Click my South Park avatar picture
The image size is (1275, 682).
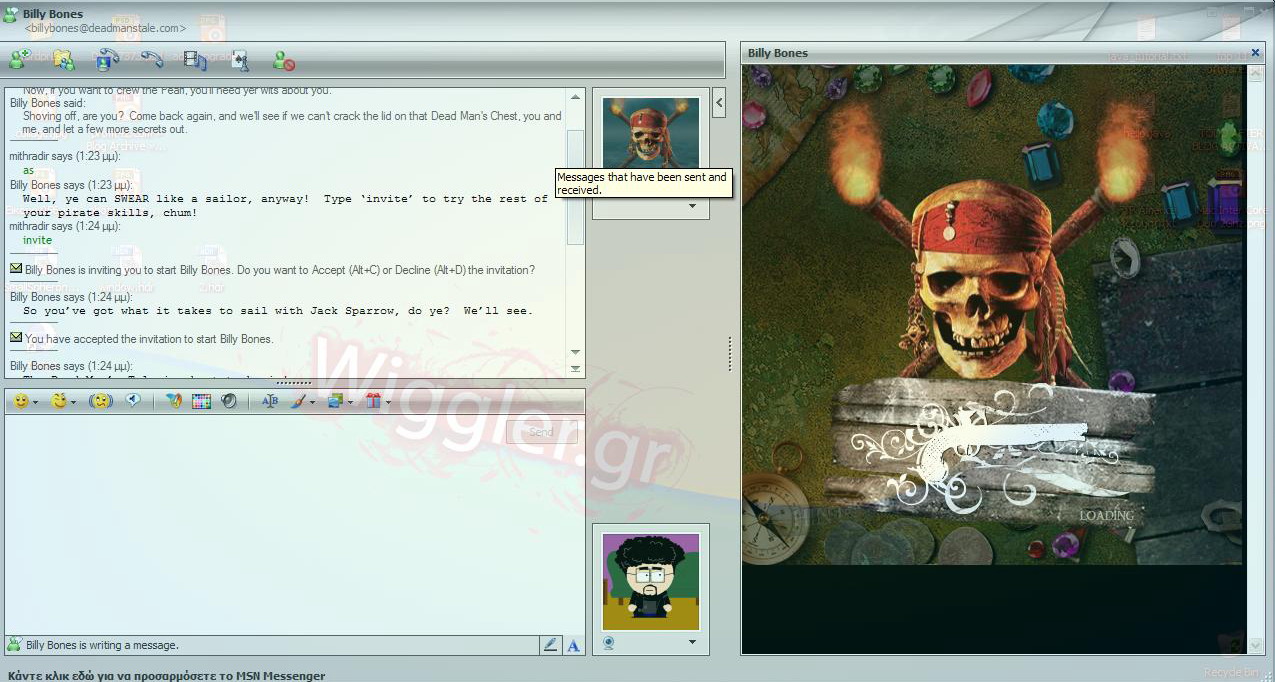[x=651, y=582]
